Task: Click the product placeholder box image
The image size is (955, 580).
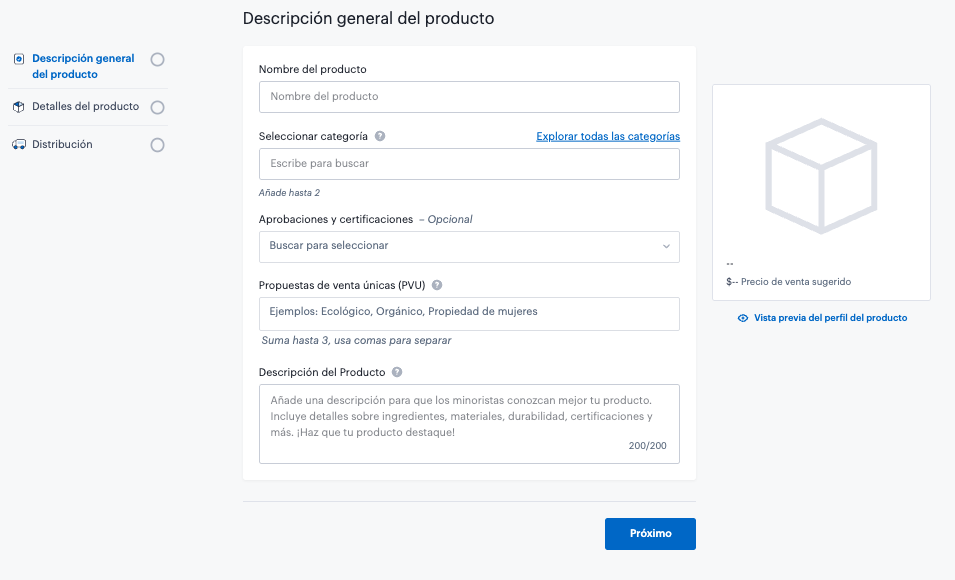Action: click(821, 177)
